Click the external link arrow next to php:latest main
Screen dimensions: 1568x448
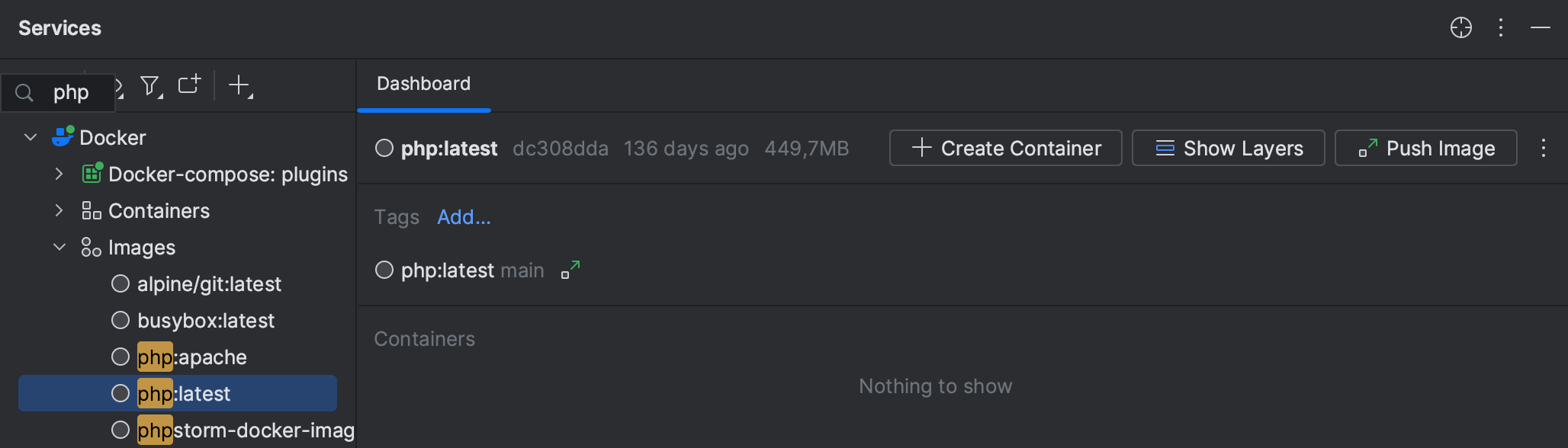point(569,269)
